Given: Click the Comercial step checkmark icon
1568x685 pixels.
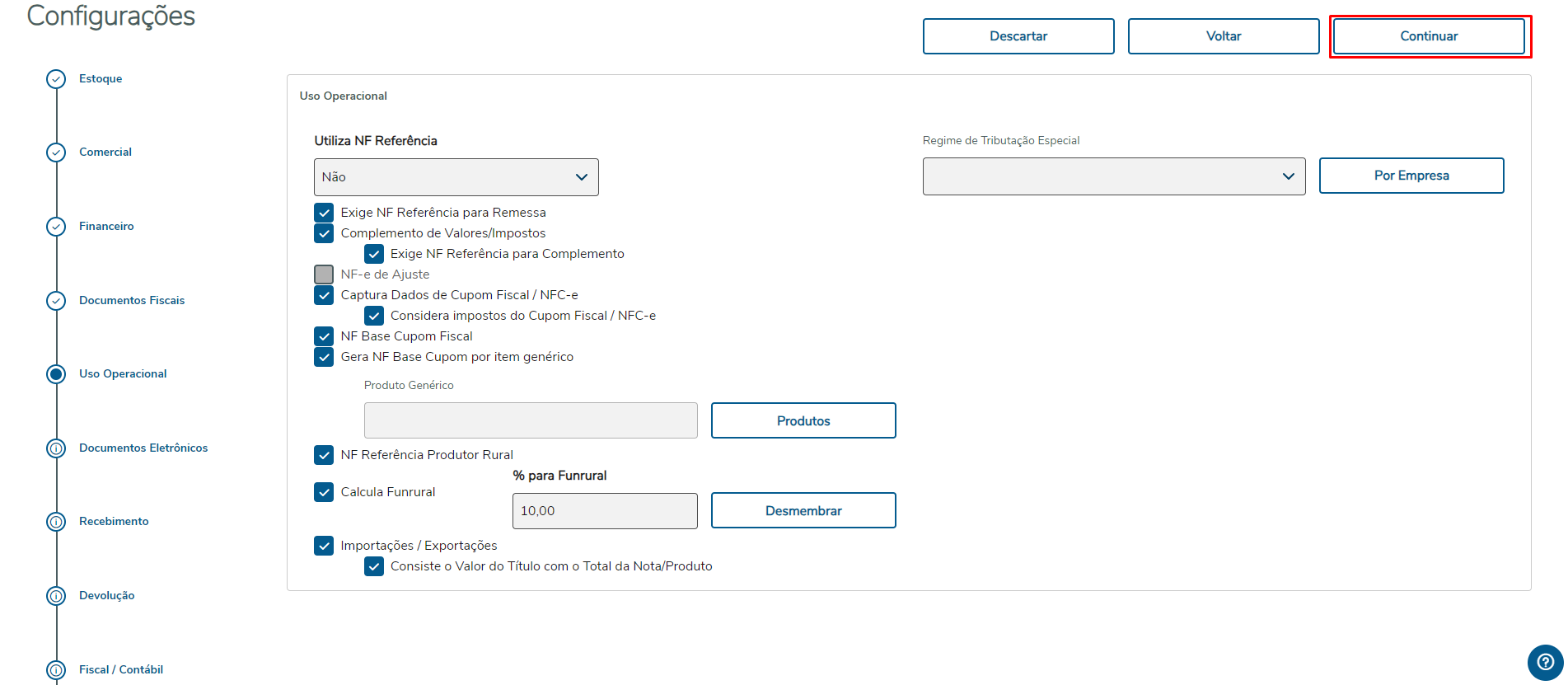Looking at the screenshot, I should pyautogui.click(x=56, y=152).
